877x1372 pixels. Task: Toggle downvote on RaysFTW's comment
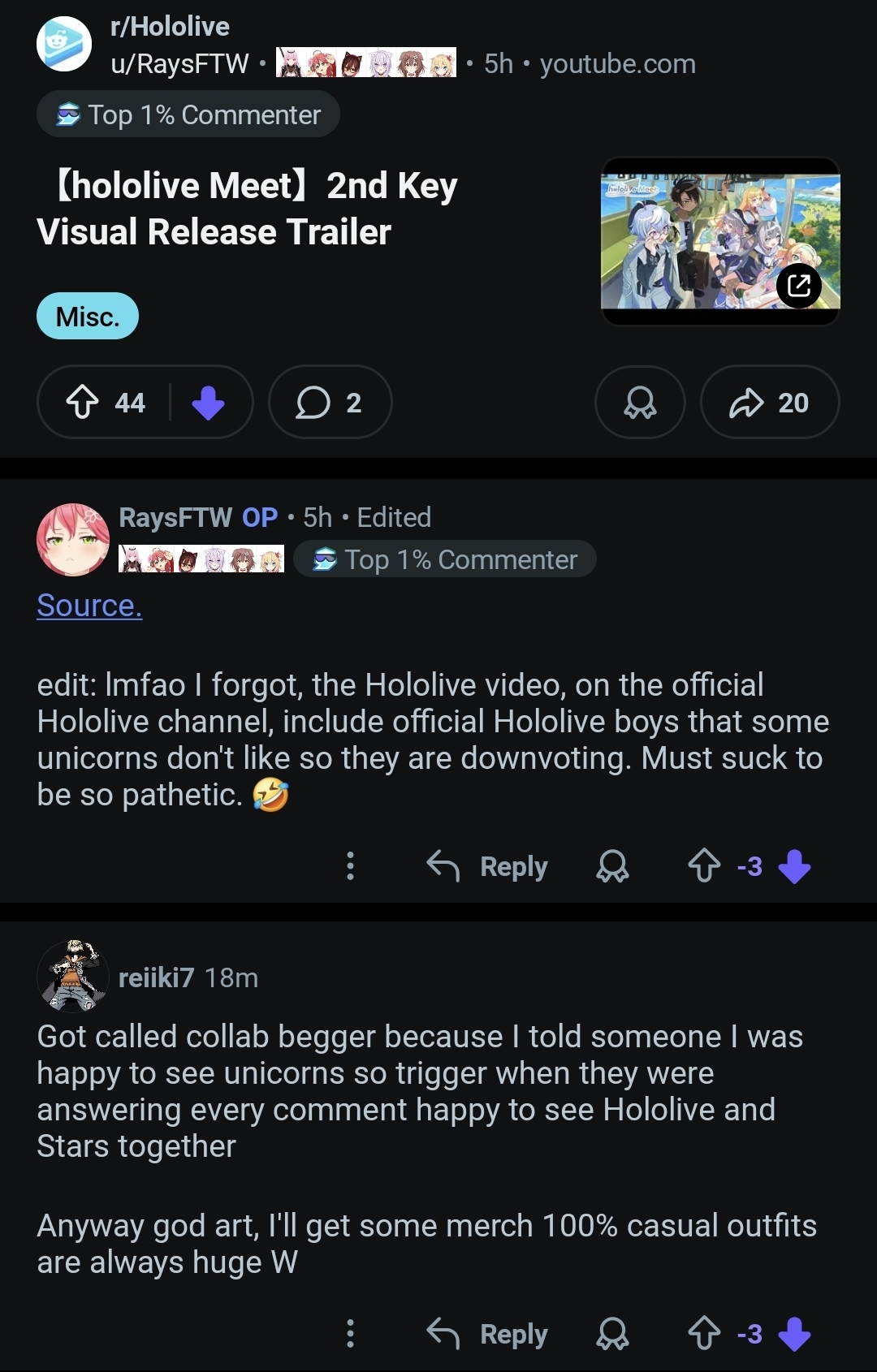click(794, 866)
